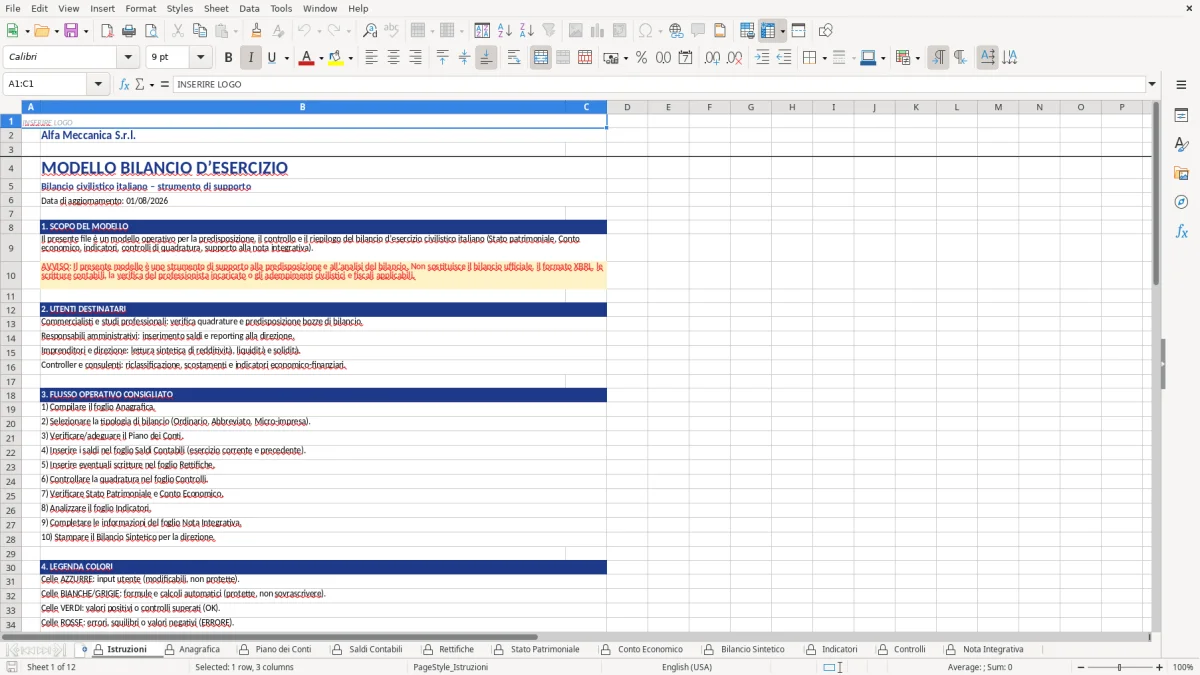Image resolution: width=1200 pixels, height=675 pixels.
Task: Open the Underline style dropdown arrow
Action: (x=286, y=58)
